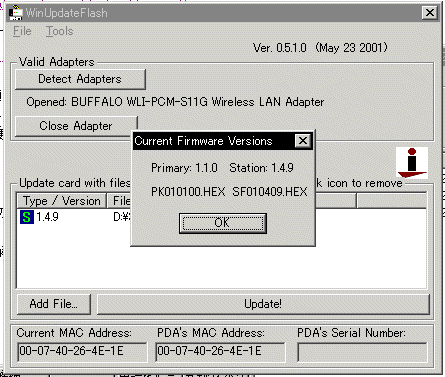Click the Close Adapter button
The width and height of the screenshot is (445, 377).
coord(76,126)
